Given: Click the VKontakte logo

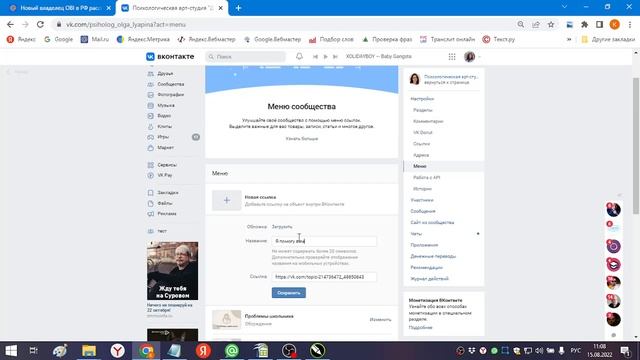Looking at the screenshot, I should [x=170, y=57].
